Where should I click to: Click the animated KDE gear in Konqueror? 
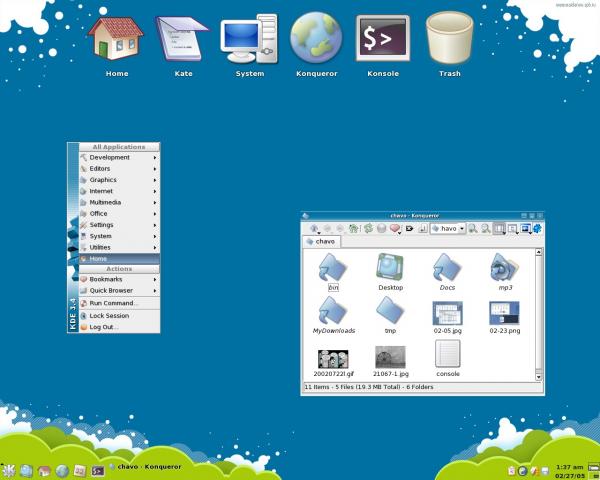[x=537, y=229]
